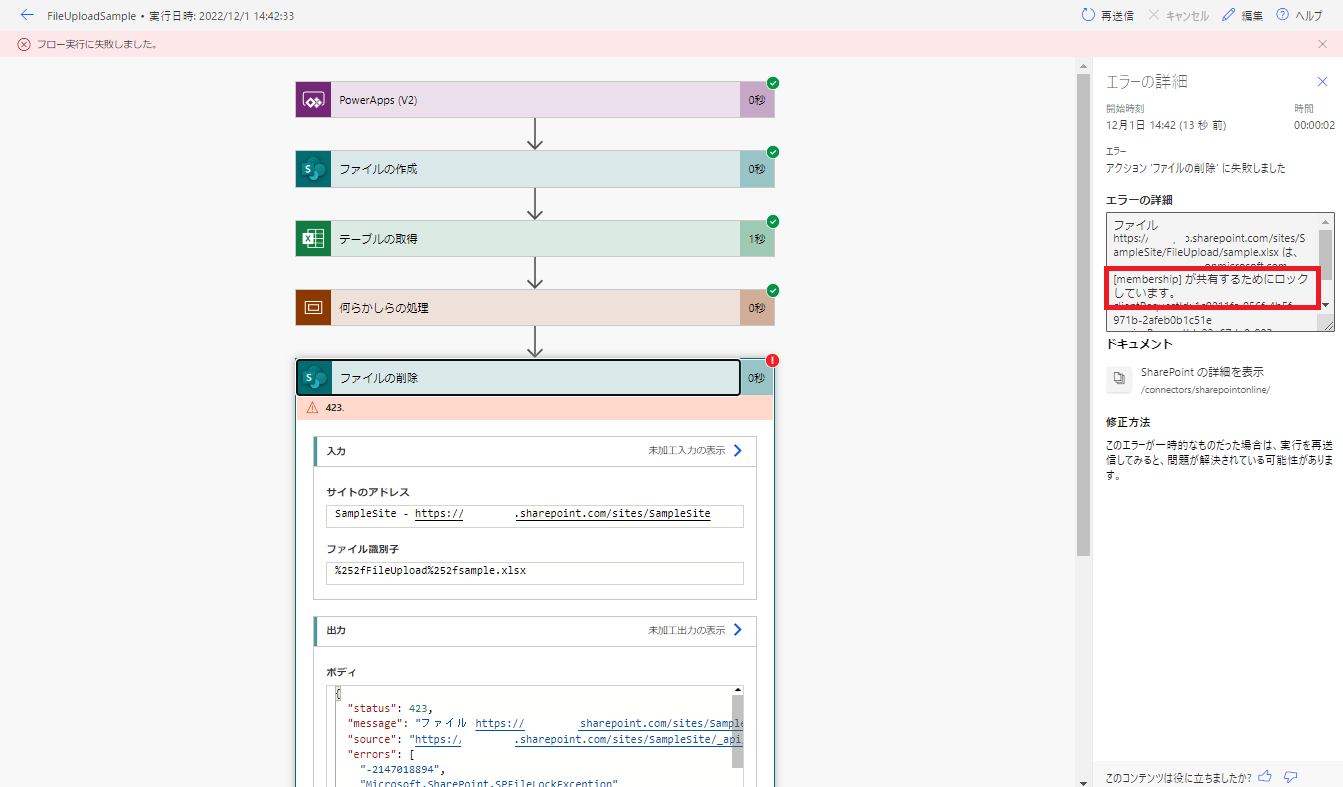This screenshot has width=1343, height=787.
Task: Click the PowerApps (V2) trigger icon
Action: point(313,100)
